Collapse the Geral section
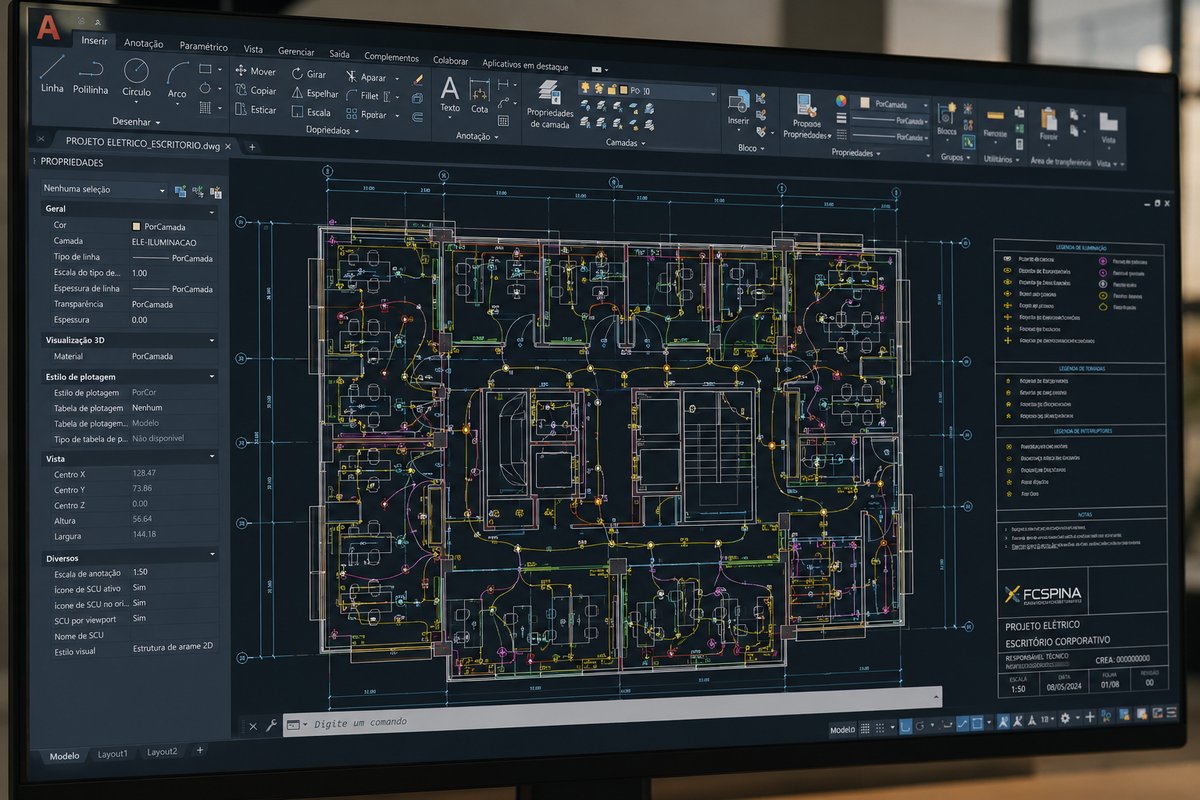The image size is (1200, 800). [211, 212]
